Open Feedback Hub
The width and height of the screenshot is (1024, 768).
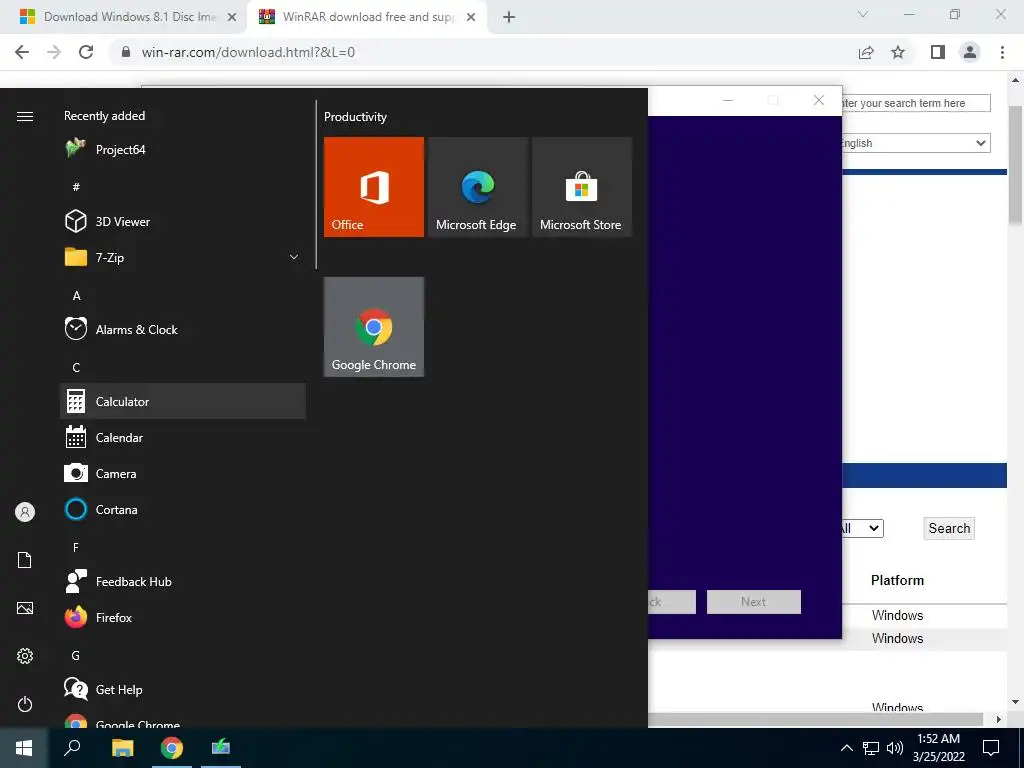coord(183,581)
